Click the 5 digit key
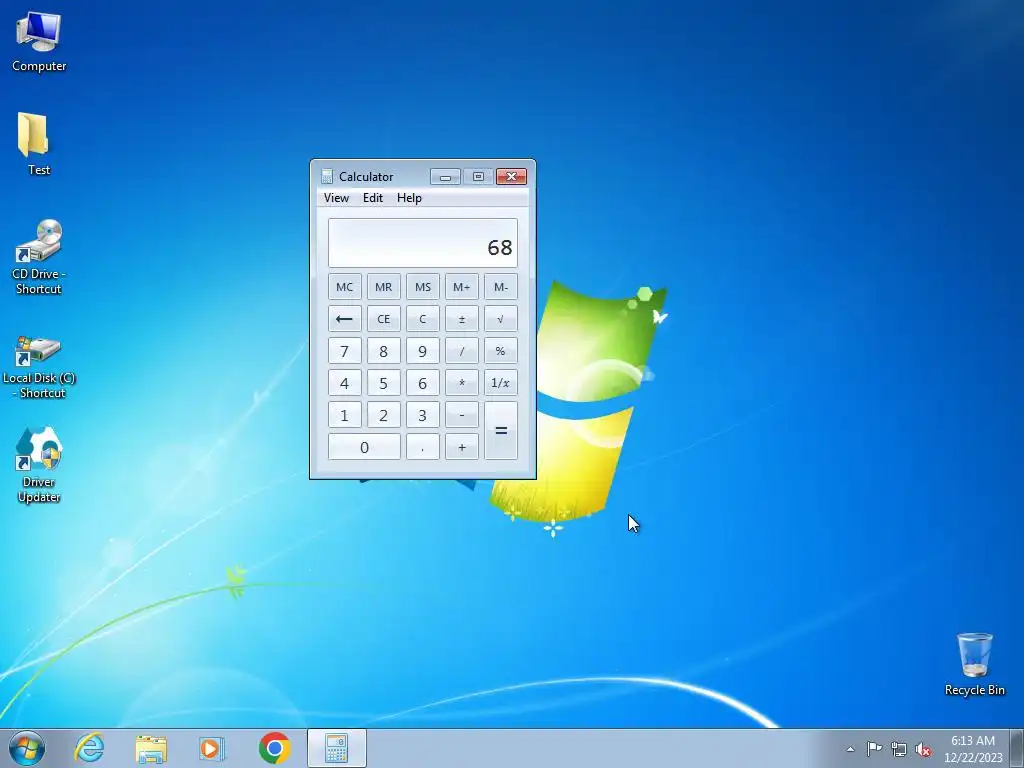The width and height of the screenshot is (1024, 768). [x=383, y=383]
